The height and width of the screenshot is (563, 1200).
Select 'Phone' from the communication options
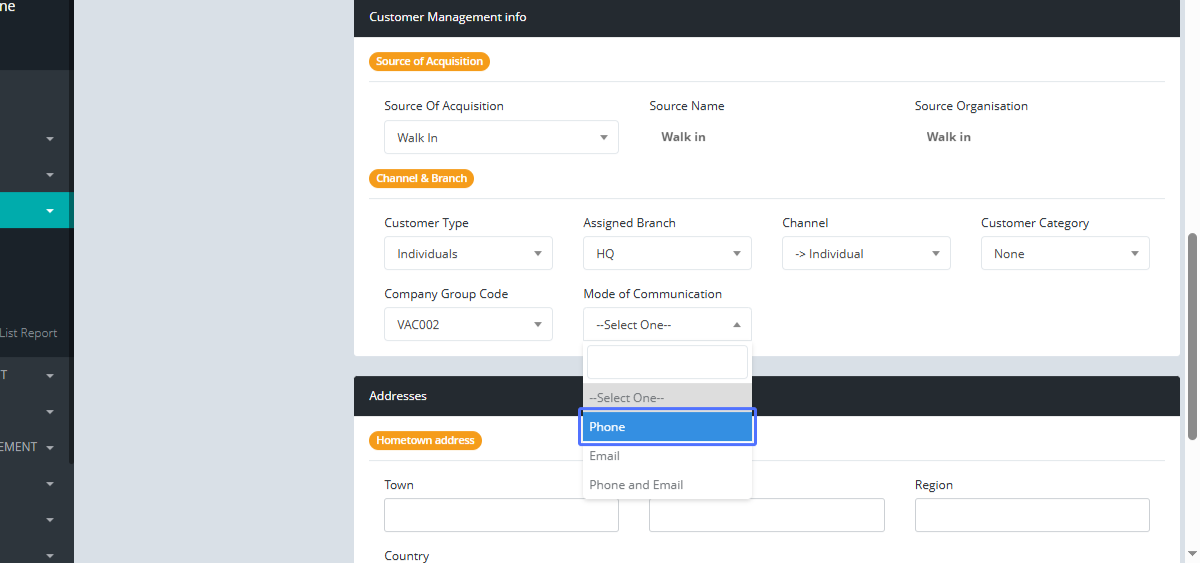click(x=667, y=427)
